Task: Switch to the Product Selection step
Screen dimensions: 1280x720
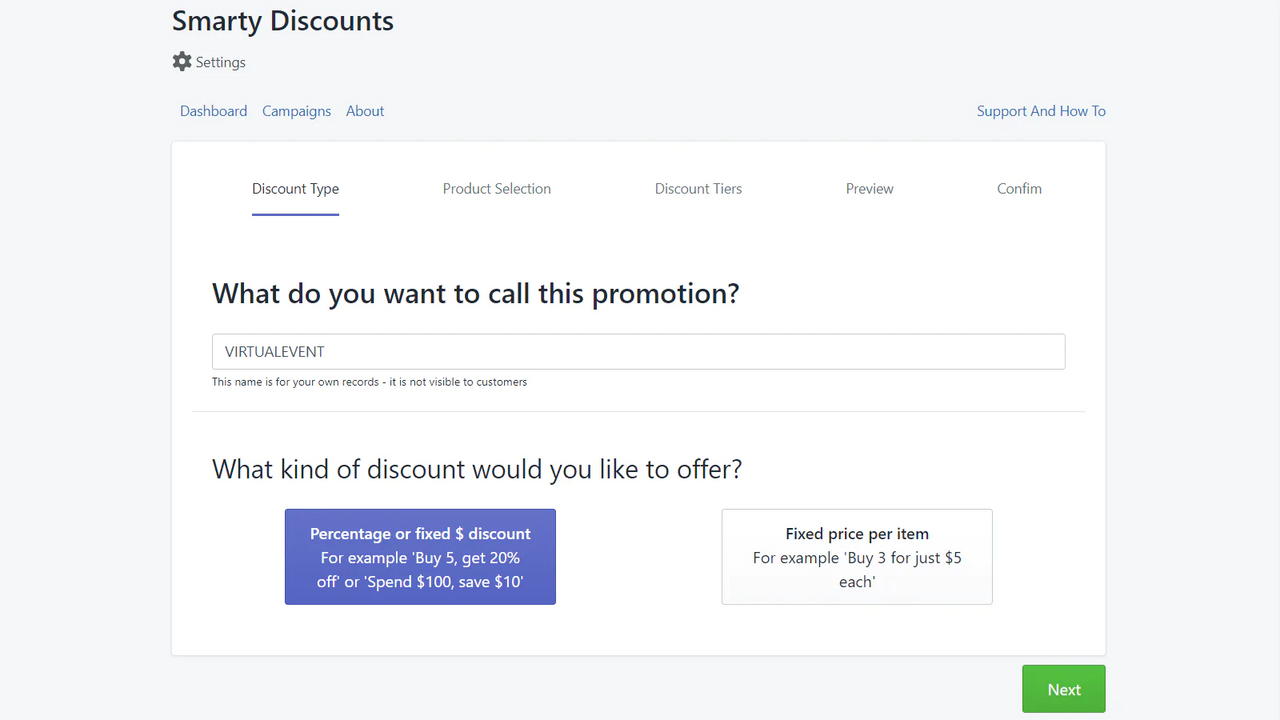Action: click(497, 188)
